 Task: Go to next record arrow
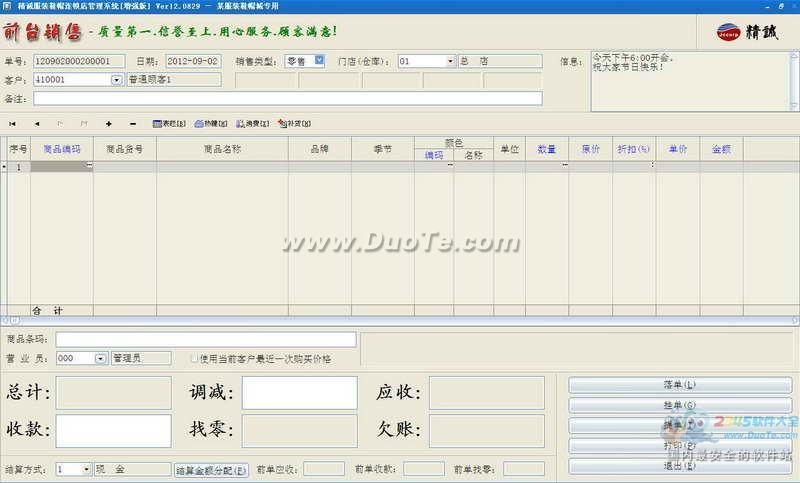(60, 124)
